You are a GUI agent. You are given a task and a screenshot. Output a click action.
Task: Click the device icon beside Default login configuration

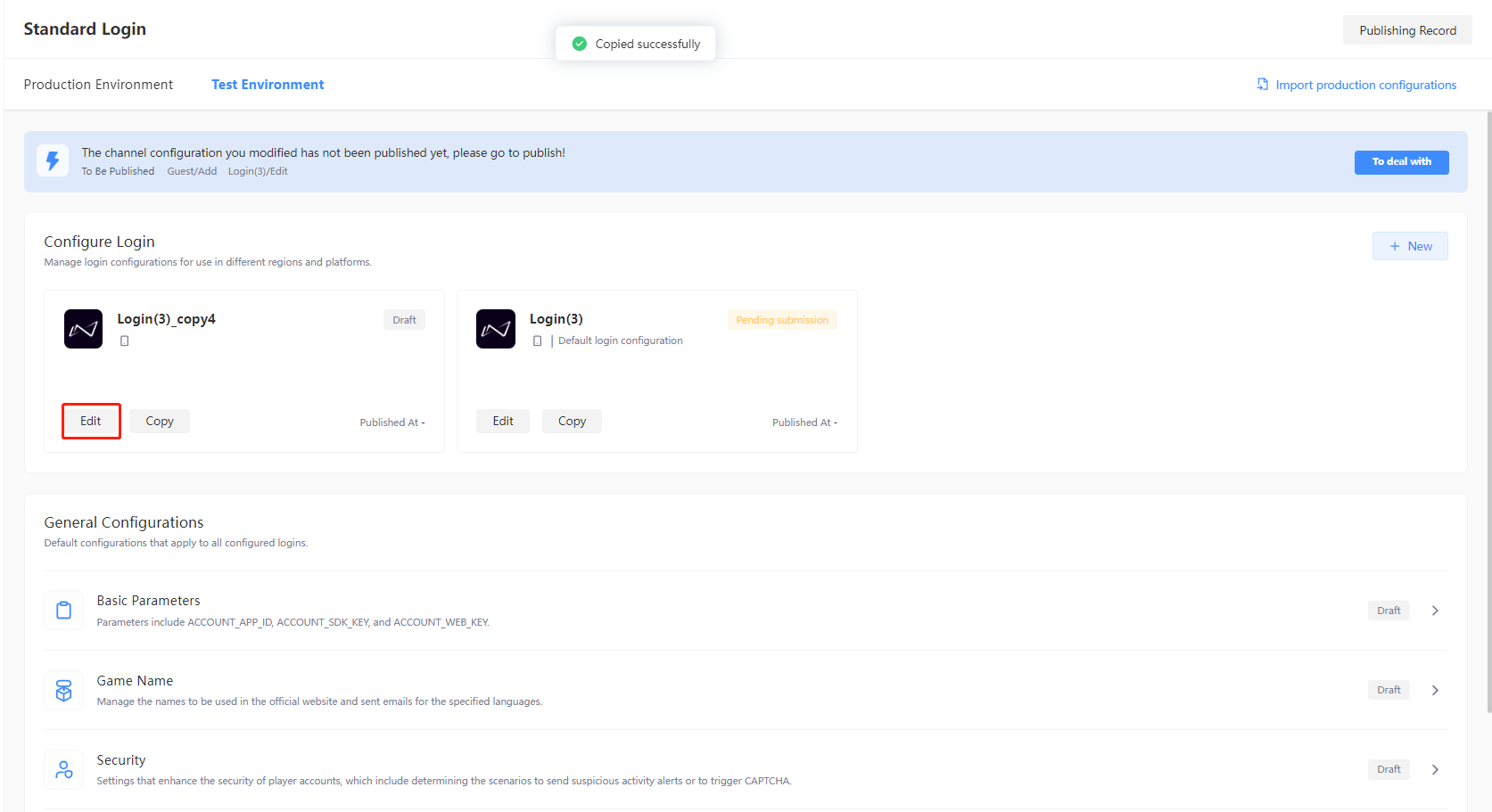(x=537, y=341)
